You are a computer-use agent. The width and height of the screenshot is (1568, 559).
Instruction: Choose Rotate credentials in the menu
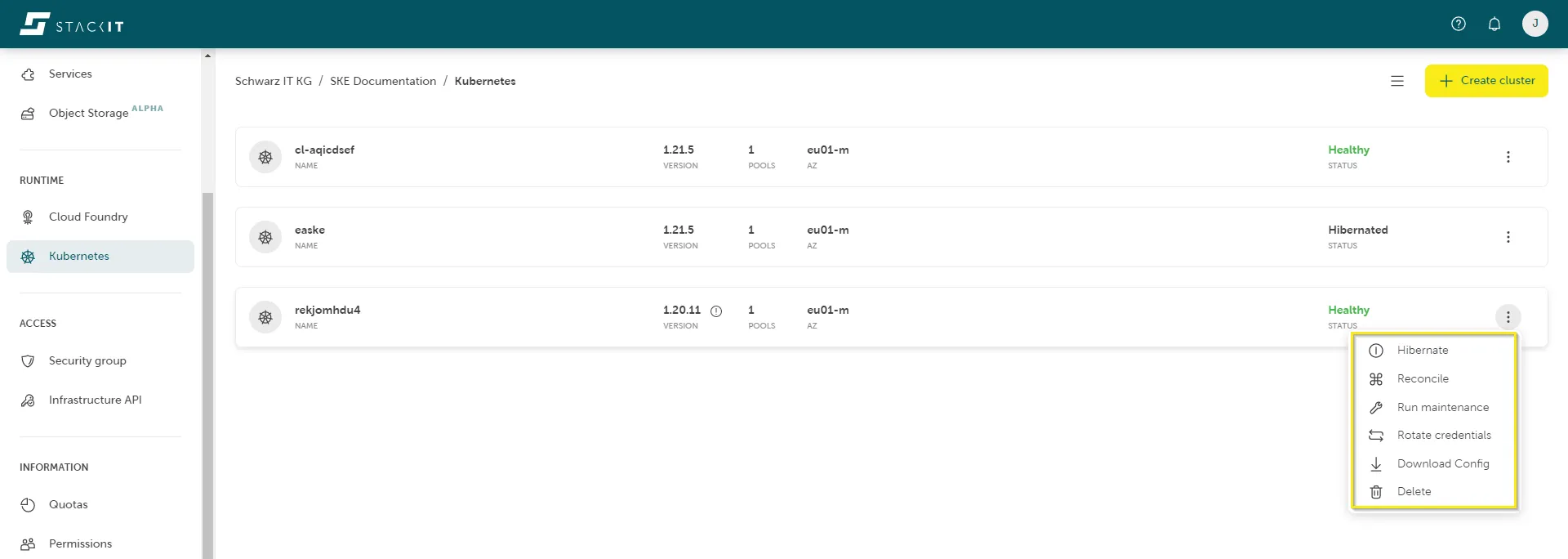(1443, 435)
